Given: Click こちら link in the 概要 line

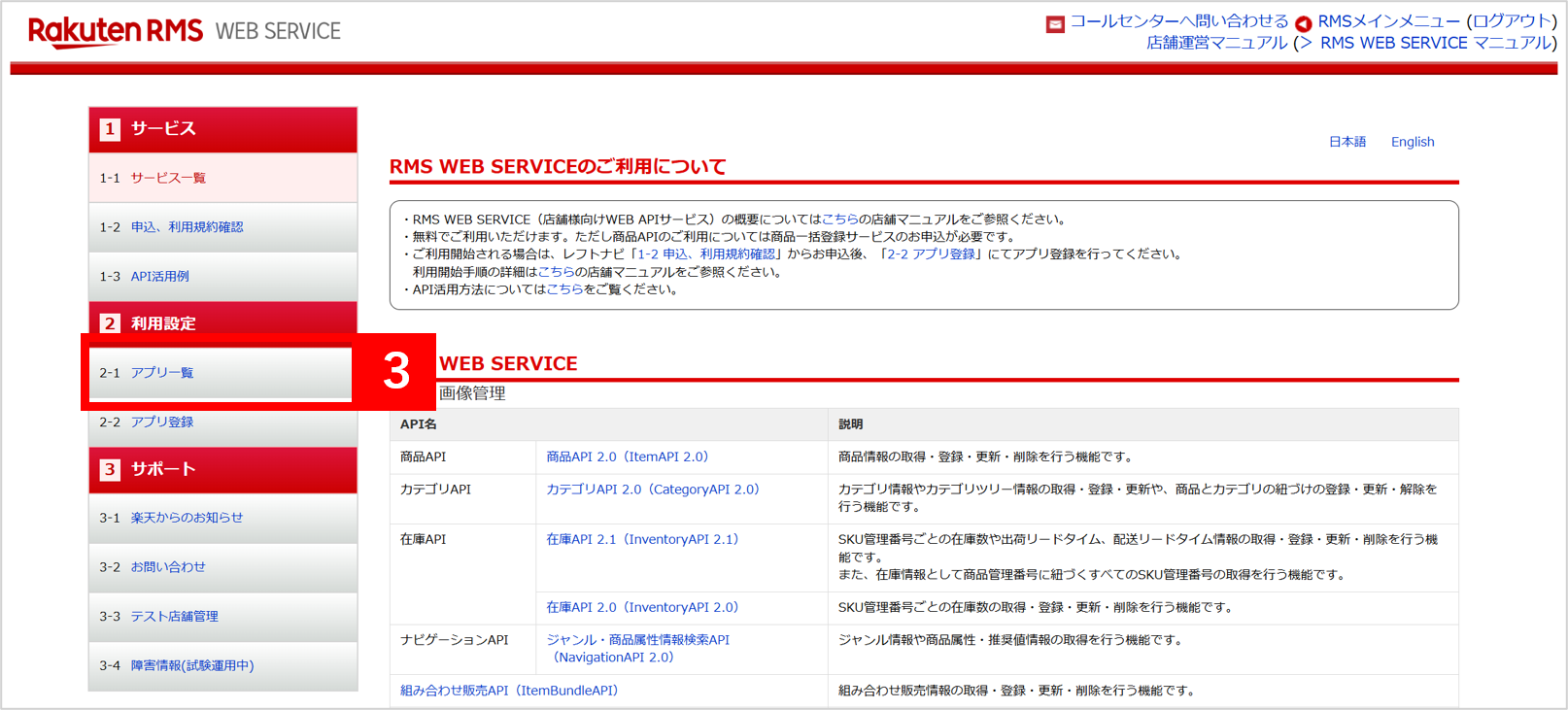Looking at the screenshot, I should [x=840, y=220].
